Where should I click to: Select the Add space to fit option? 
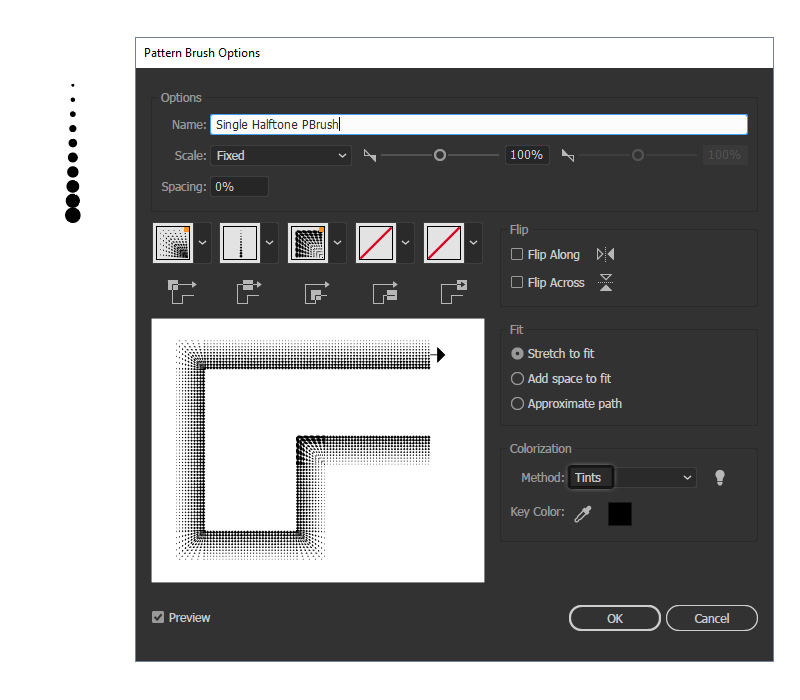[517, 379]
